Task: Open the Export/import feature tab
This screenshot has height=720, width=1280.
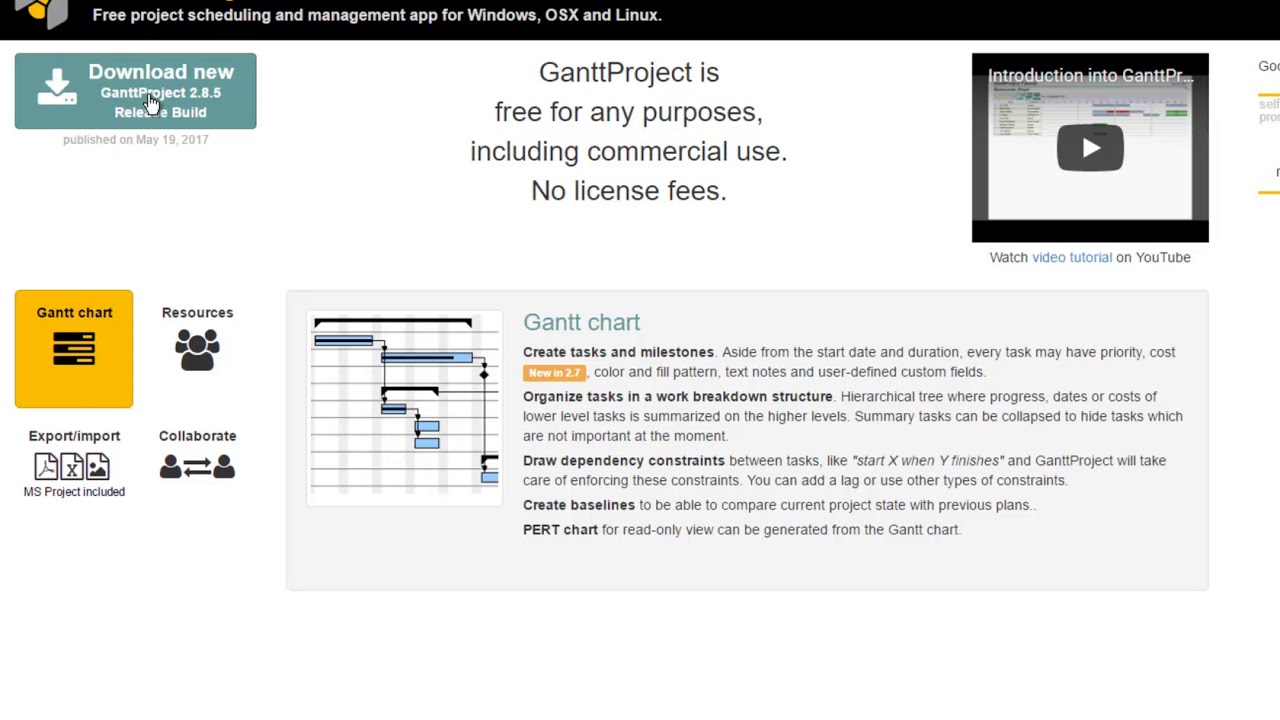Action: (74, 462)
